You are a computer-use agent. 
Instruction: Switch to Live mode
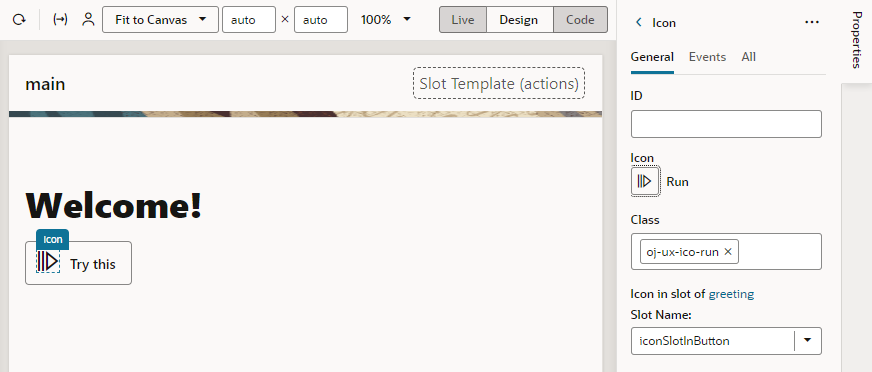(463, 20)
